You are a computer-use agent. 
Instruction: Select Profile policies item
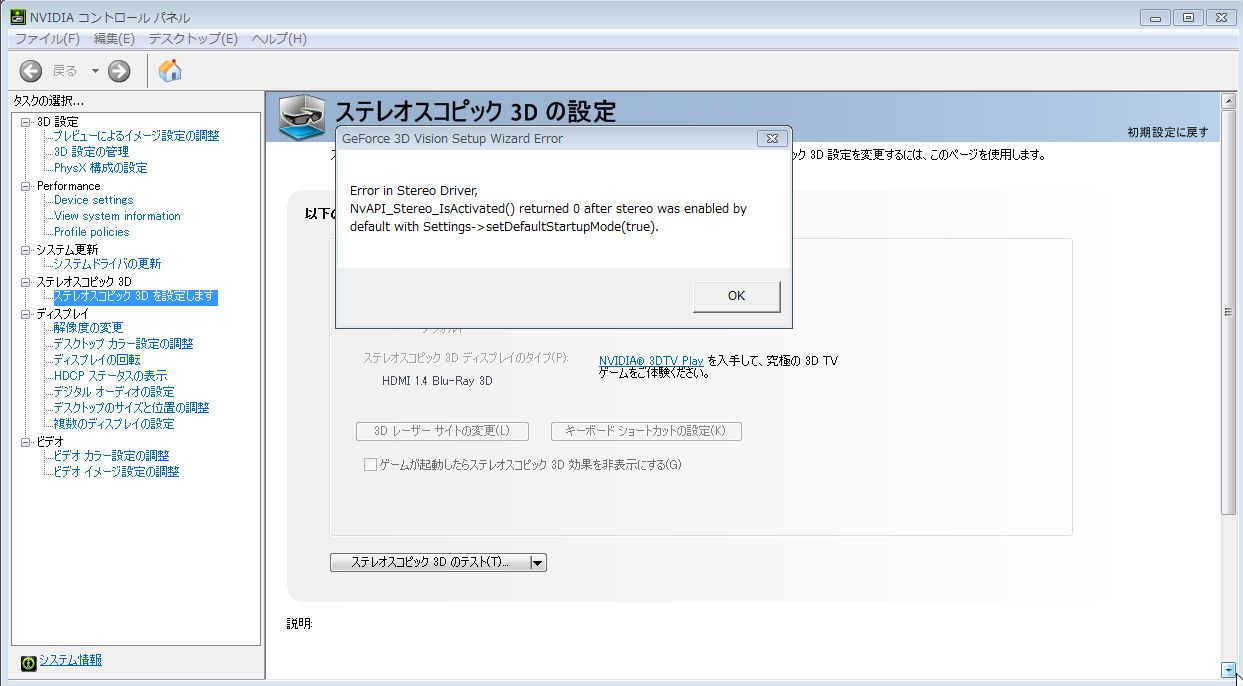(x=91, y=232)
